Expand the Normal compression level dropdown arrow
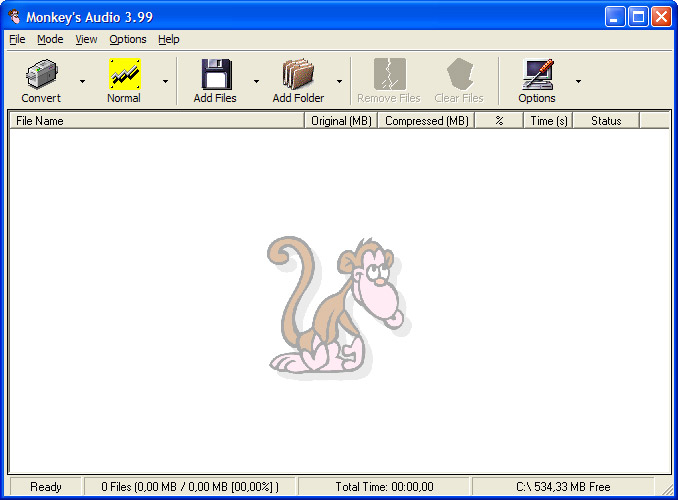 pyautogui.click(x=165, y=81)
